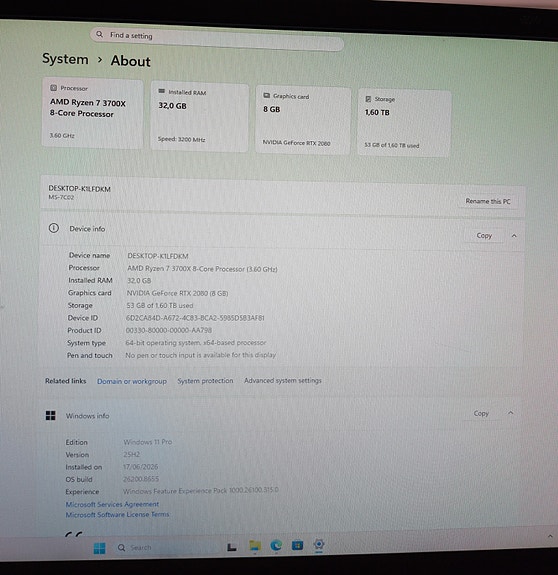The width and height of the screenshot is (558, 575).
Task: Click Rename this PC button
Action: (x=488, y=201)
